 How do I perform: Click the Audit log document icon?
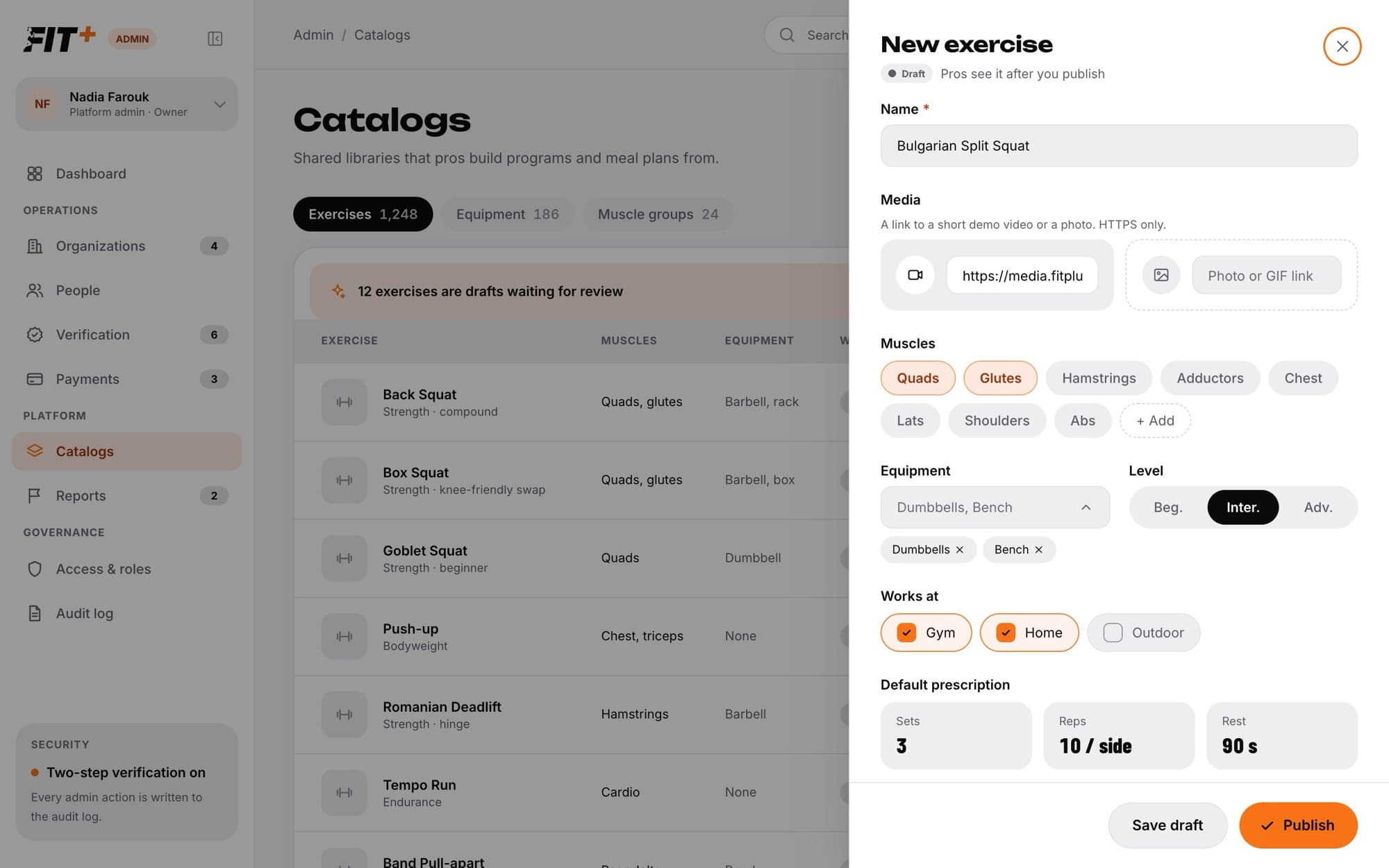[x=35, y=613]
